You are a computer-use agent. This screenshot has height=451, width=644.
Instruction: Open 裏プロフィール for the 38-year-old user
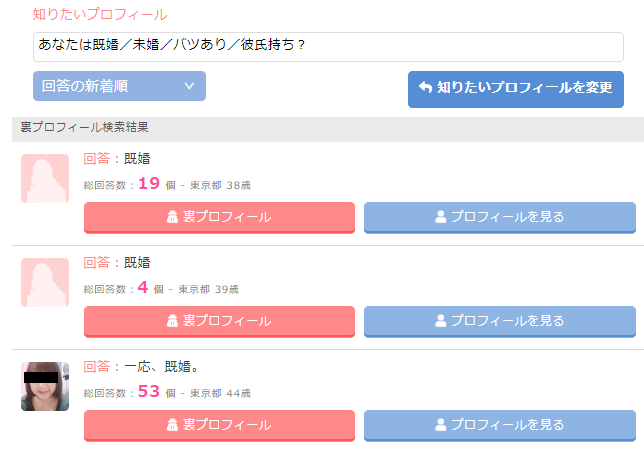pyautogui.click(x=219, y=217)
